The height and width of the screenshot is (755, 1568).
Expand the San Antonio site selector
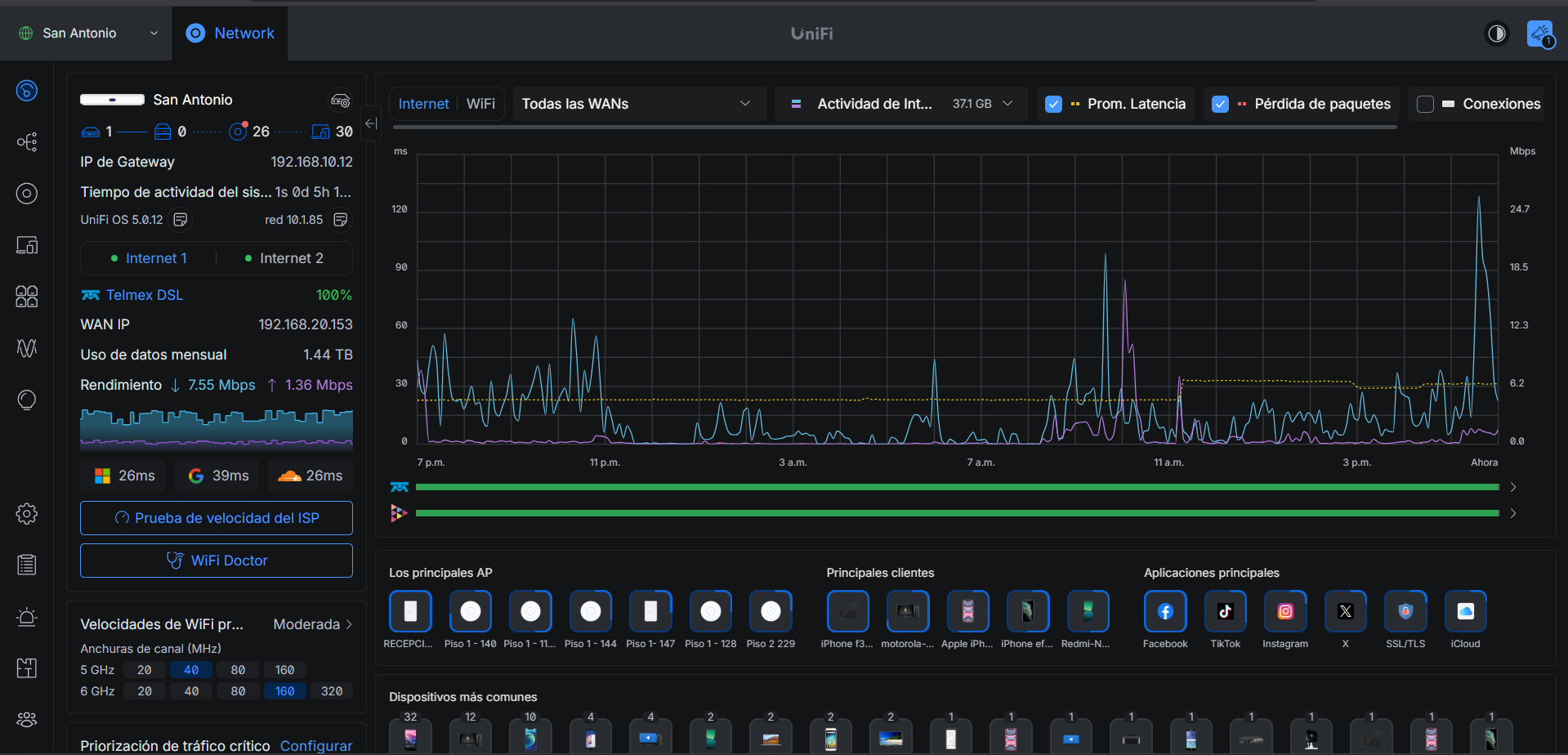(x=88, y=34)
